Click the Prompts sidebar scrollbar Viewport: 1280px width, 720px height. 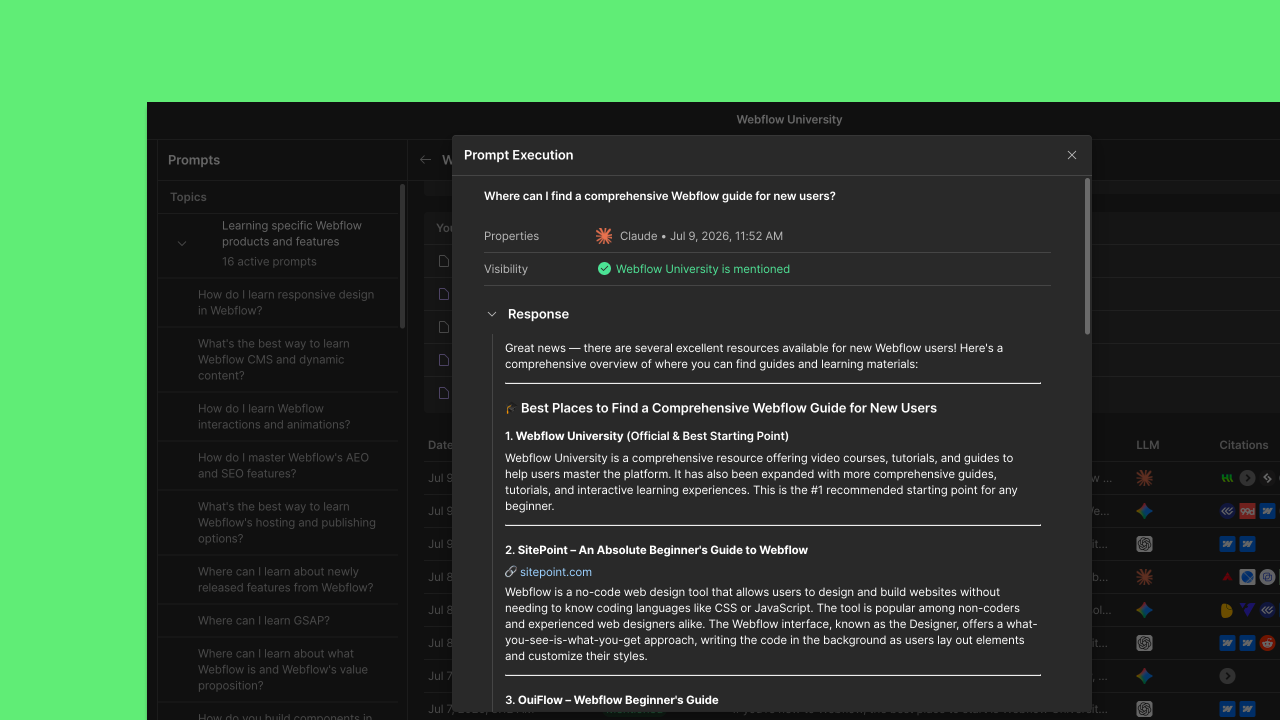pos(402,256)
